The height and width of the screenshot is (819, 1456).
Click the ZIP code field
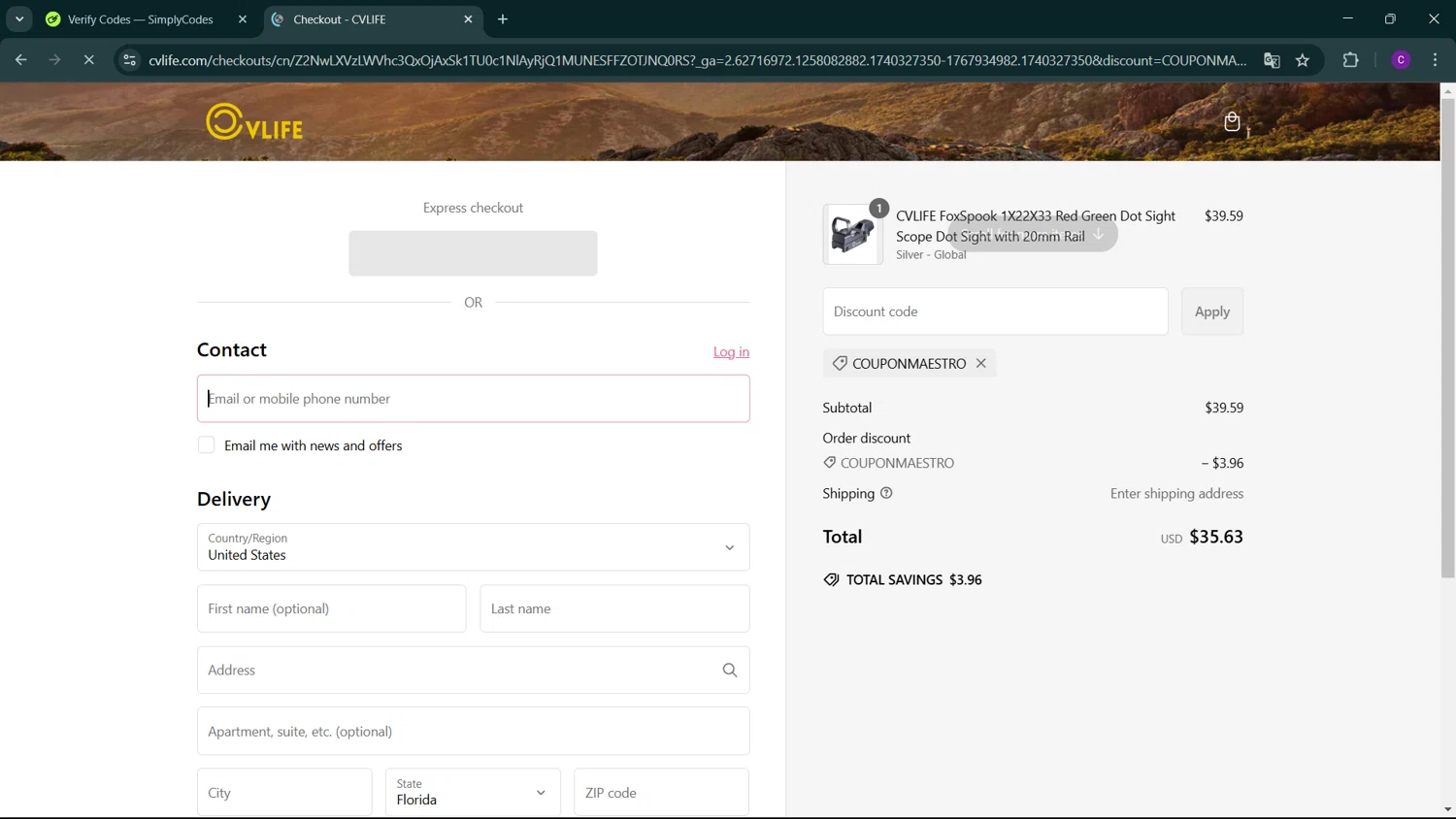pos(661,793)
